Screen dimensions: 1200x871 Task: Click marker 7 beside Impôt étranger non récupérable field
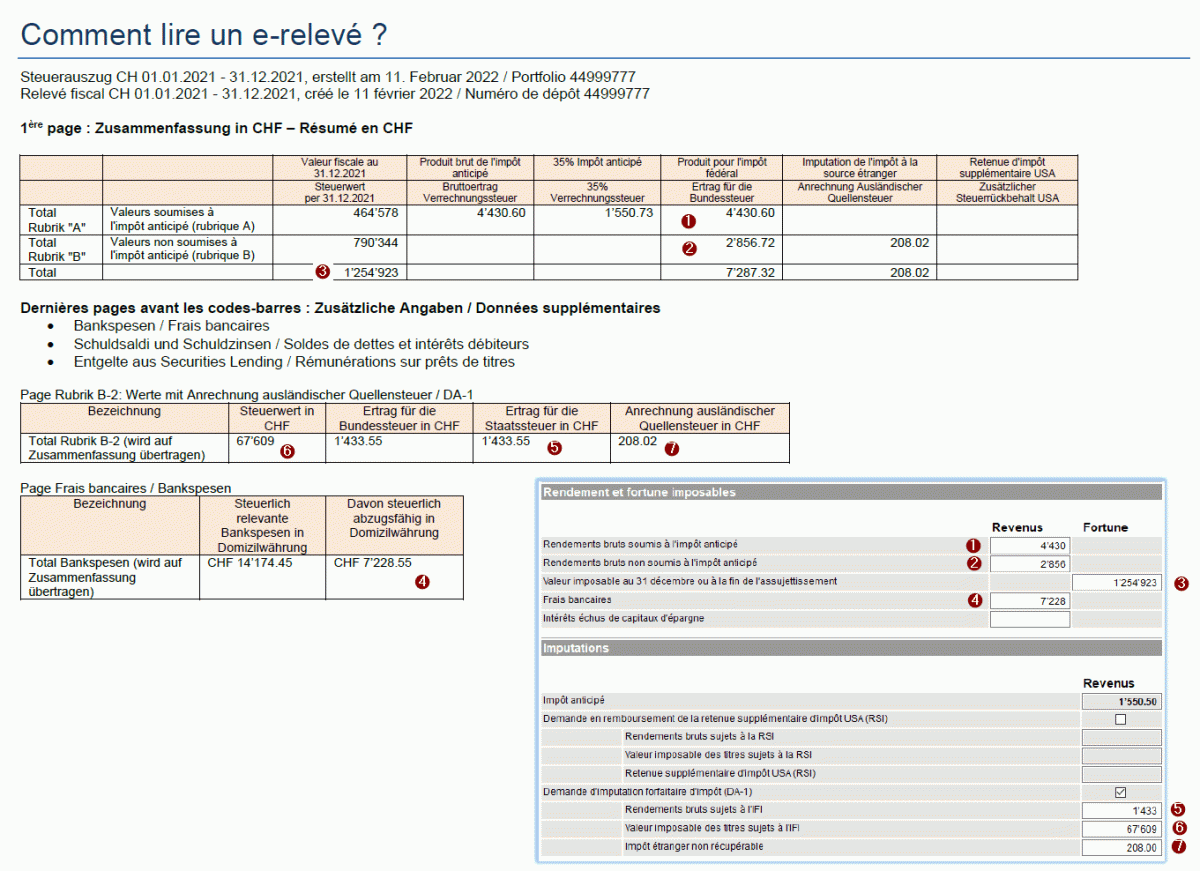[x=1178, y=847]
